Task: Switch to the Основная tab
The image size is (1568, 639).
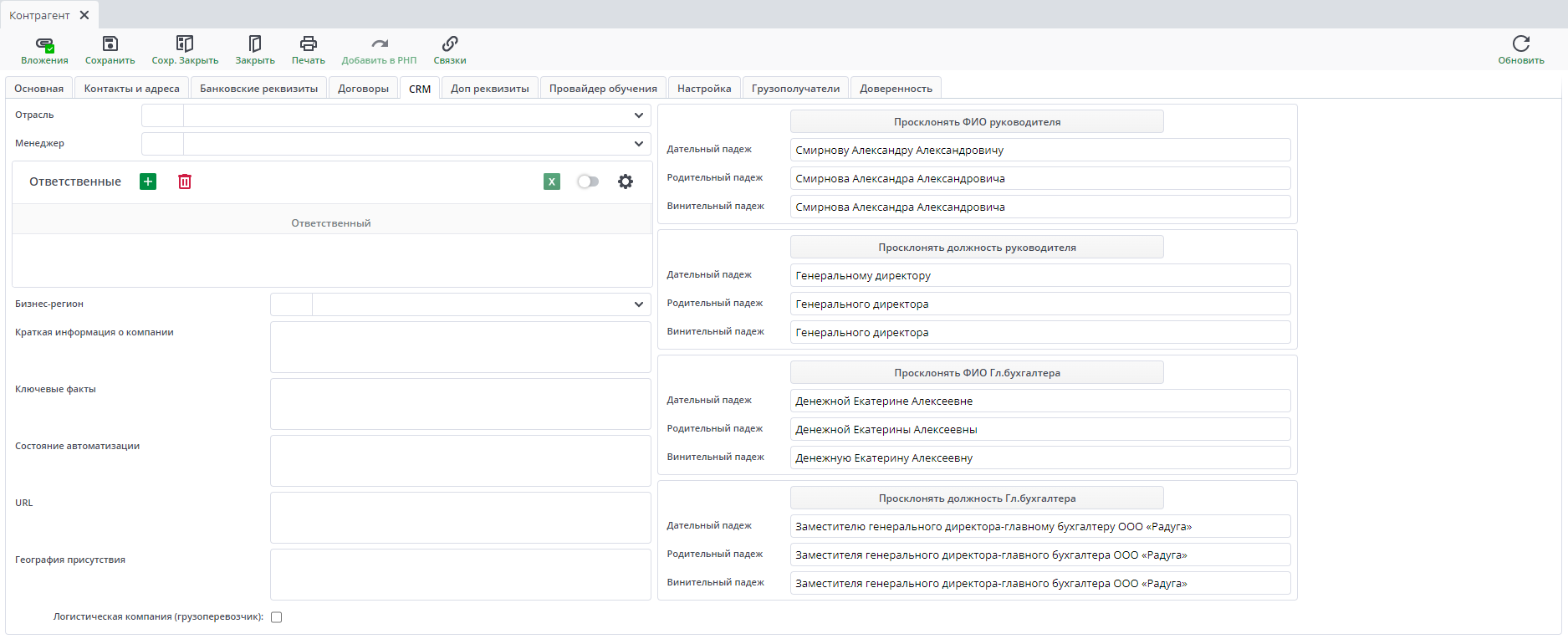Action: pyautogui.click(x=39, y=89)
